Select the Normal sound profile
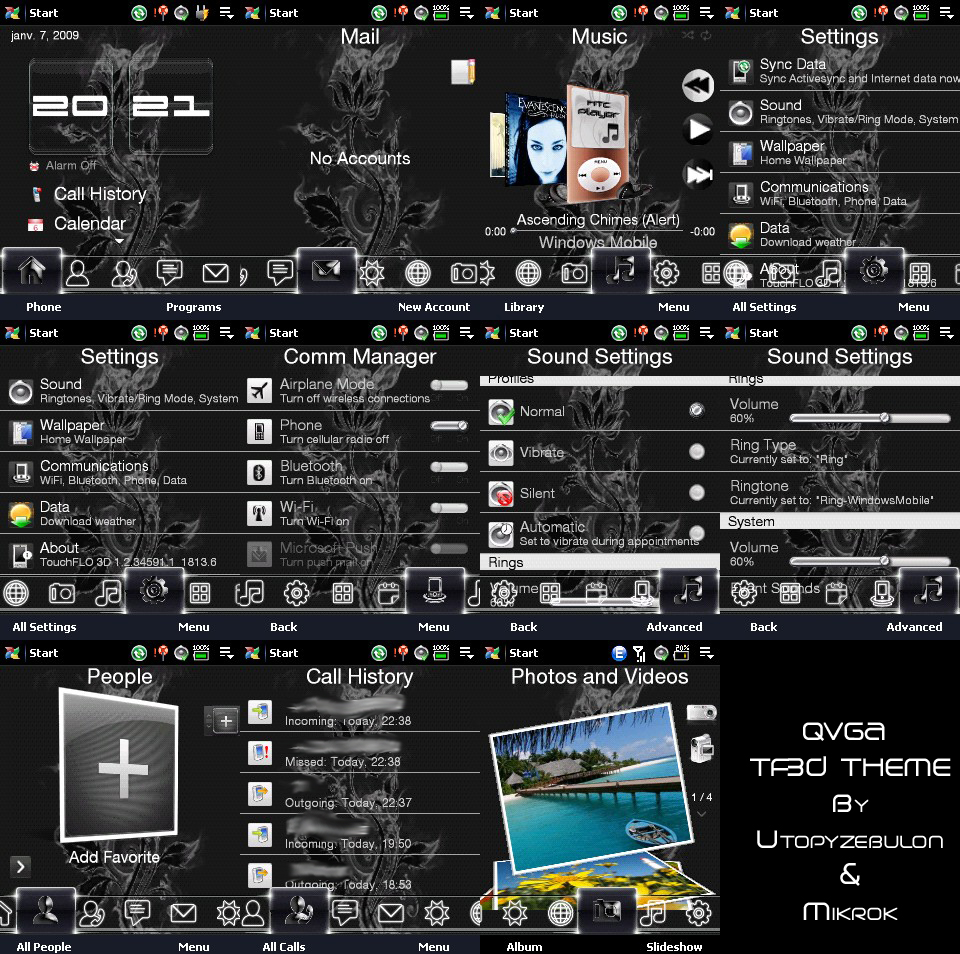 600,411
